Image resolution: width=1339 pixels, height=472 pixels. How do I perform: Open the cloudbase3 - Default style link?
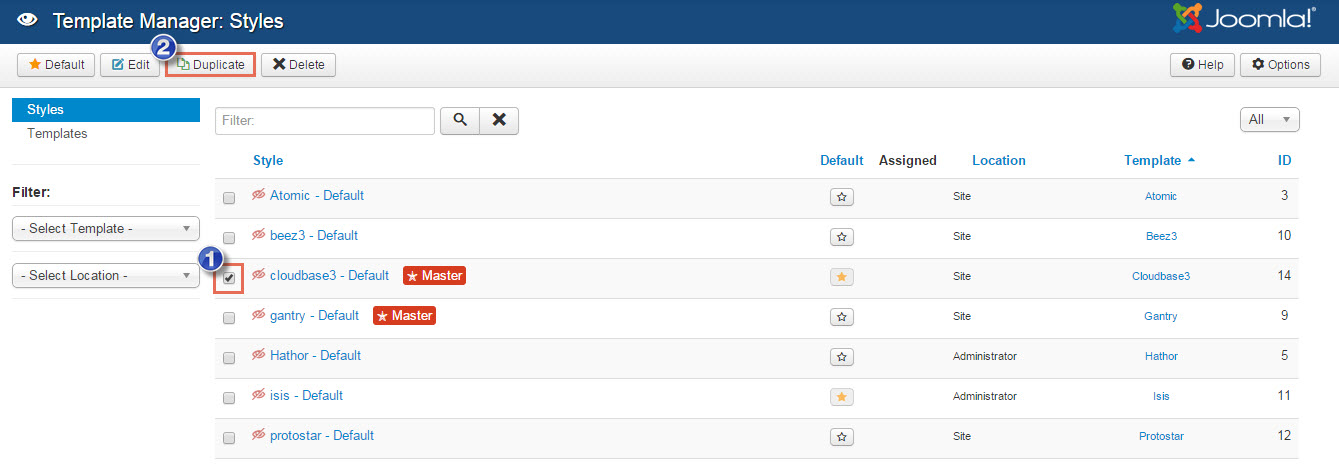coord(329,275)
